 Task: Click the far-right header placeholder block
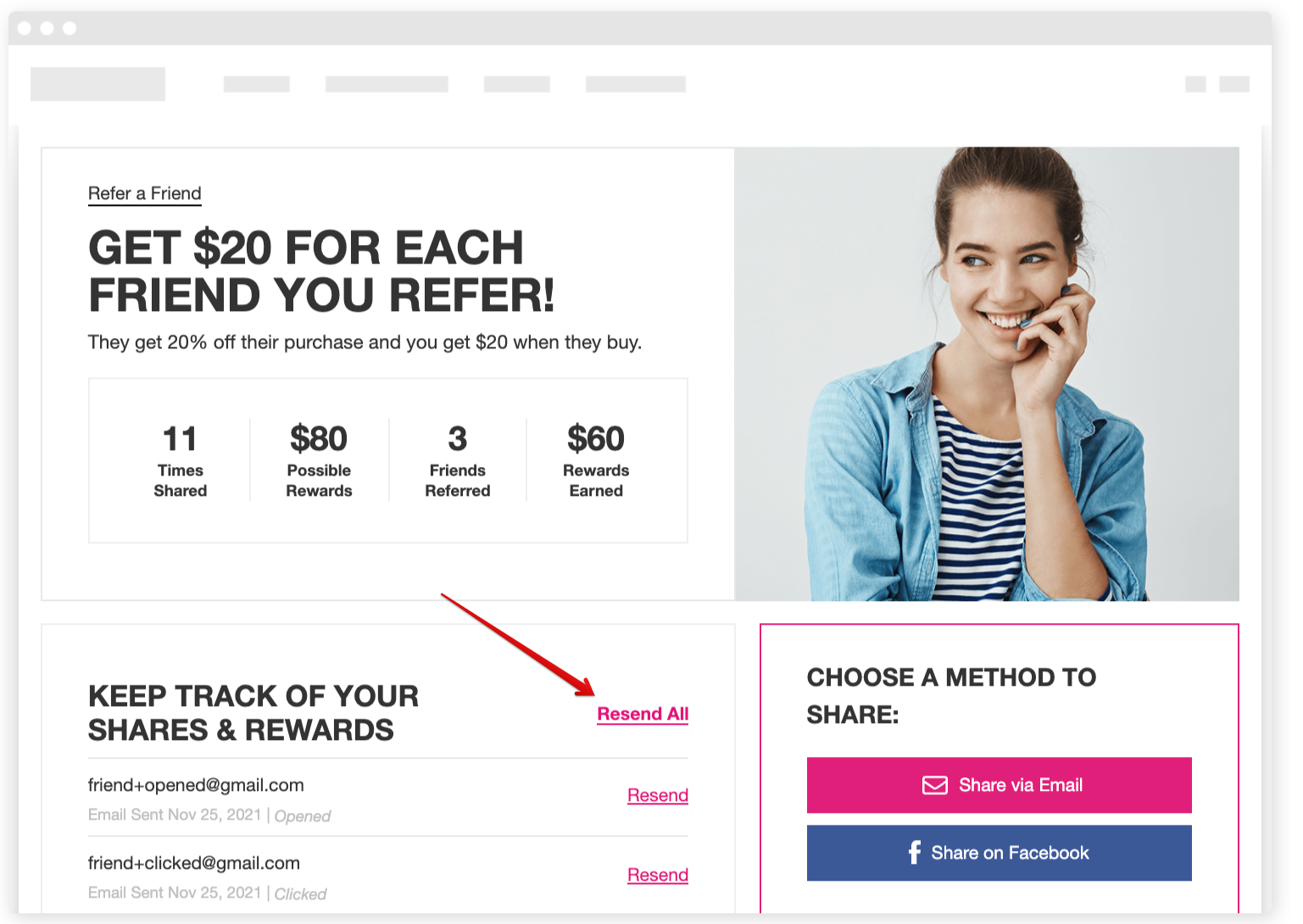(1234, 84)
